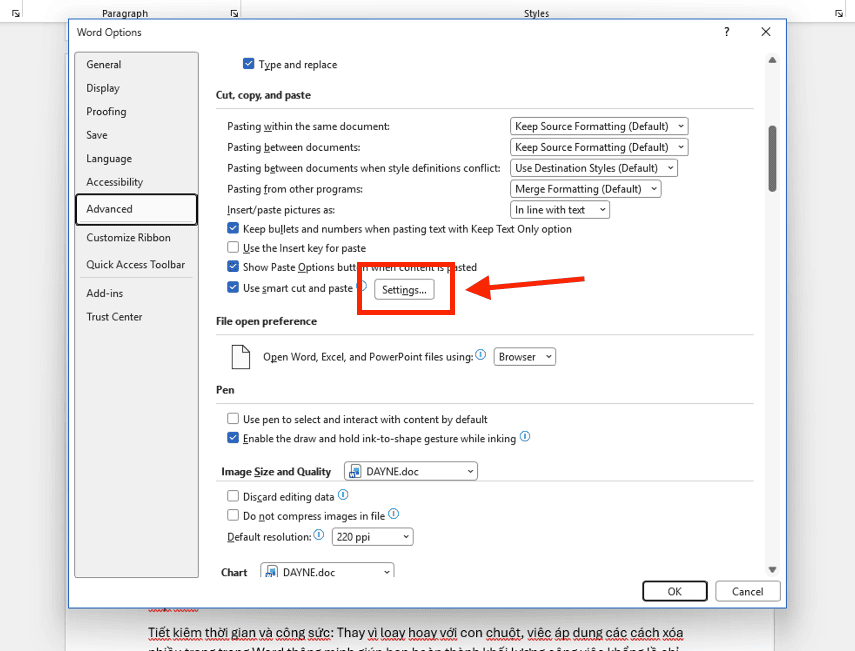Open Pasting from other programs dropdown
This screenshot has width=855, height=651.
pos(586,189)
